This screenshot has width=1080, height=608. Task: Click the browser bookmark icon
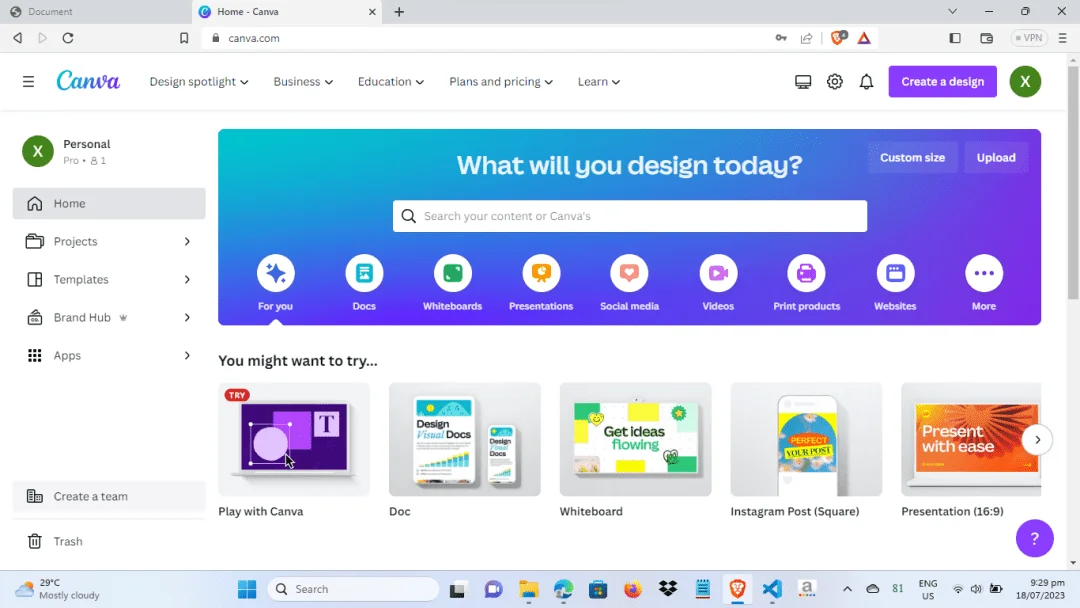click(x=184, y=38)
